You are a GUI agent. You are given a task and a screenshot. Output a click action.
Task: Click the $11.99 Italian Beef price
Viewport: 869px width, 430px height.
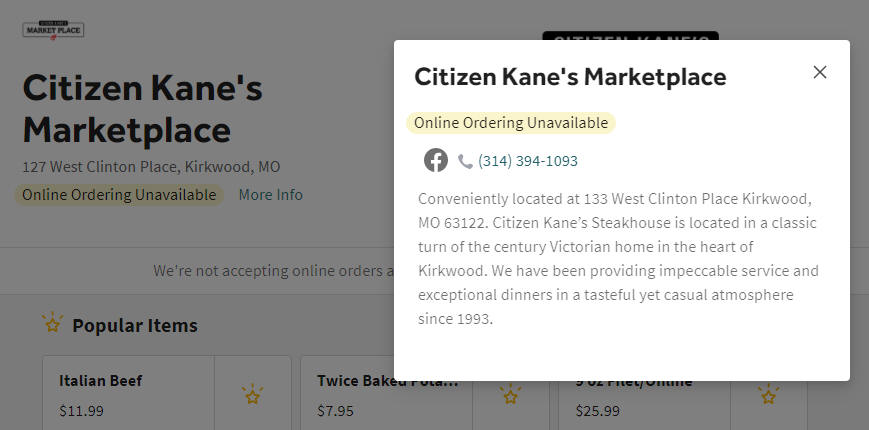point(81,411)
